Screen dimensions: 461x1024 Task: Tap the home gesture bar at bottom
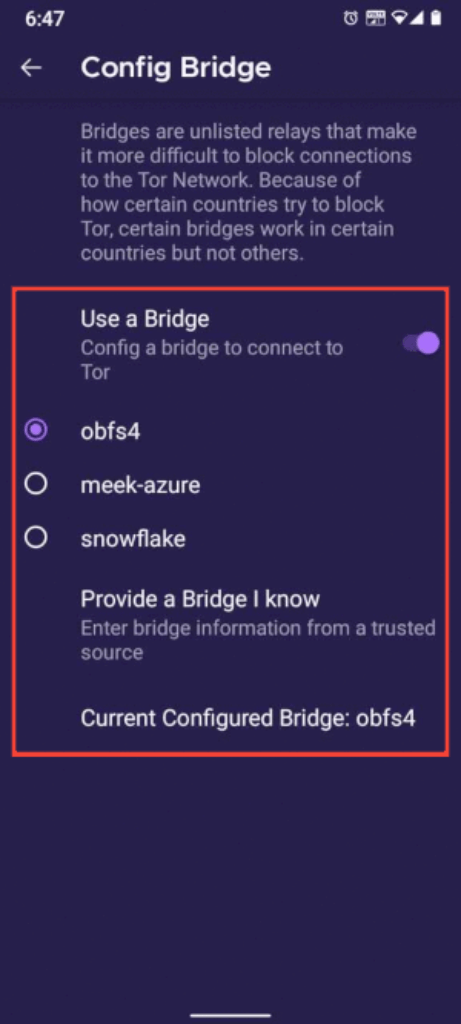tap(230, 1015)
